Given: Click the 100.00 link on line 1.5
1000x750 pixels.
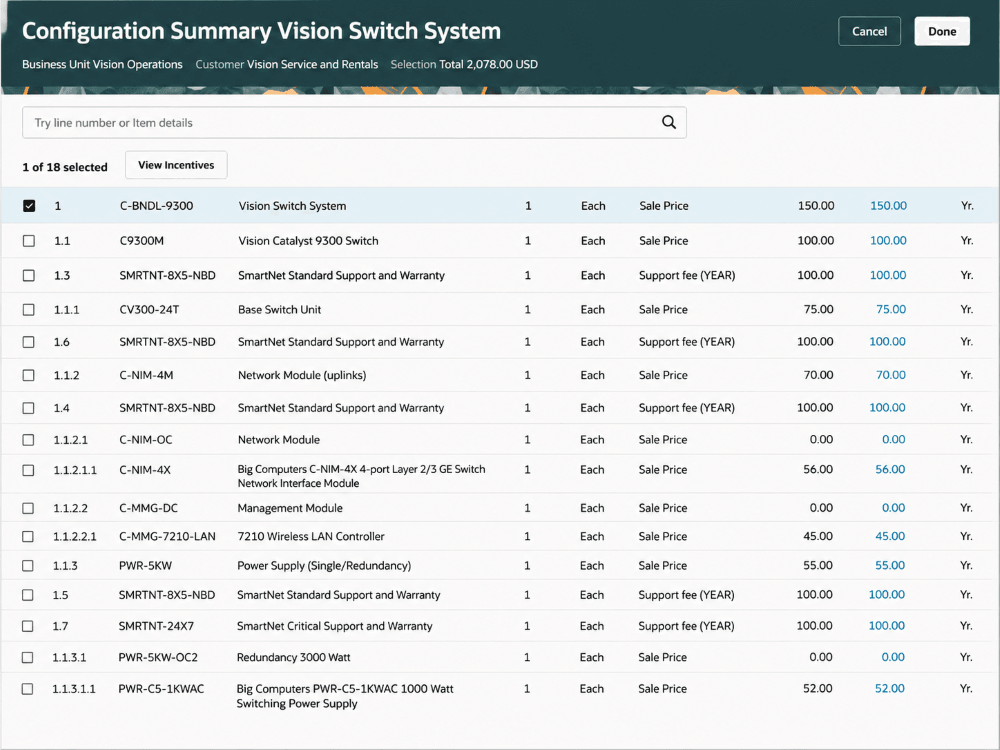Looking at the screenshot, I should coord(886,594).
